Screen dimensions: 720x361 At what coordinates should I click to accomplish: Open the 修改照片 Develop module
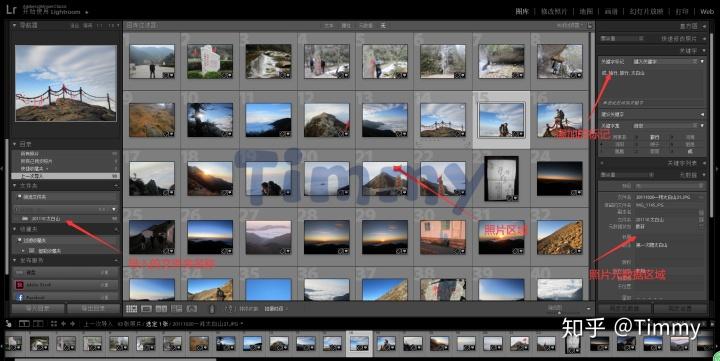[554, 11]
